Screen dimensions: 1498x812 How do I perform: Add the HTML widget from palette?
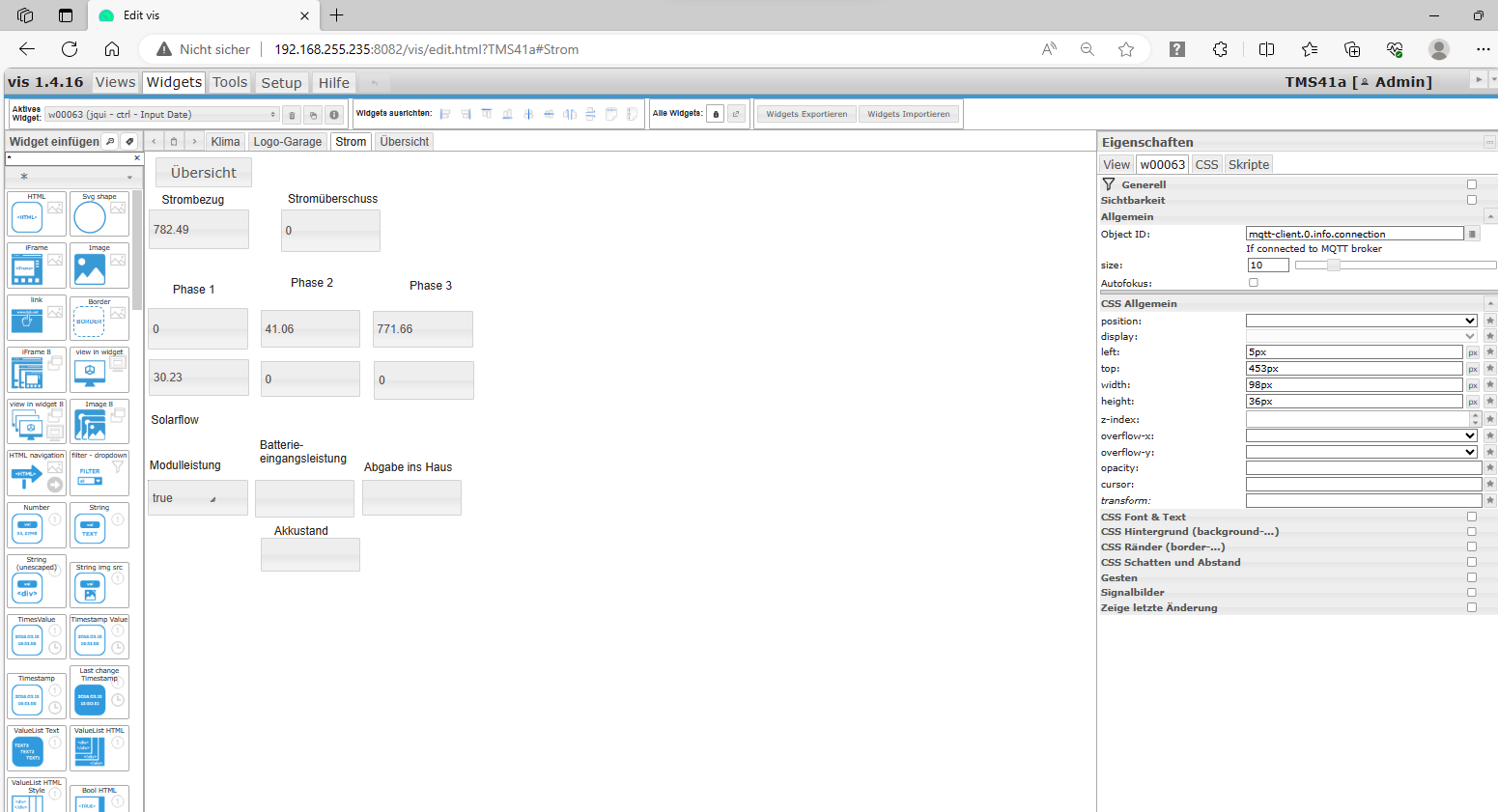tap(37, 213)
